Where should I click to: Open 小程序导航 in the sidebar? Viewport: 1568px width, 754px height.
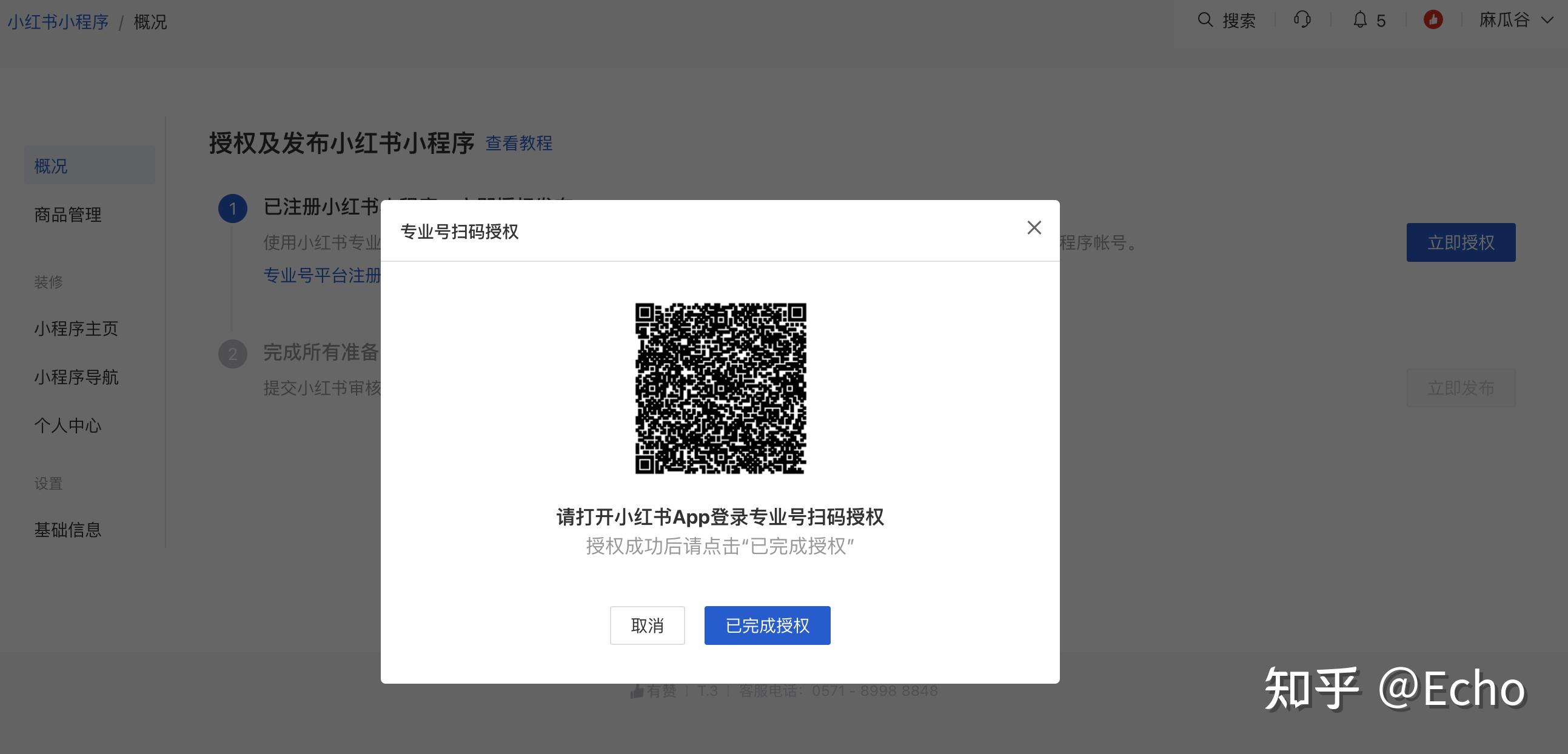76,376
